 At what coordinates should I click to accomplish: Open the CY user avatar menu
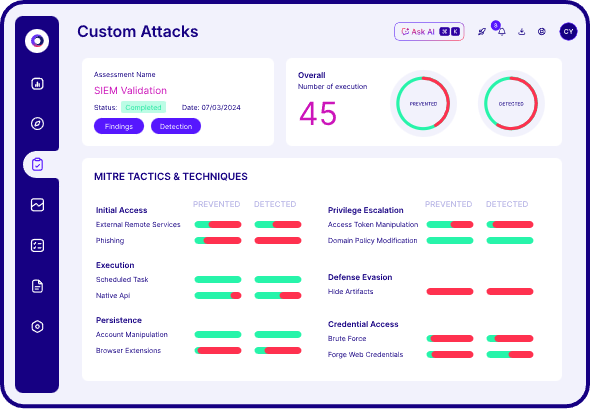[x=568, y=32]
